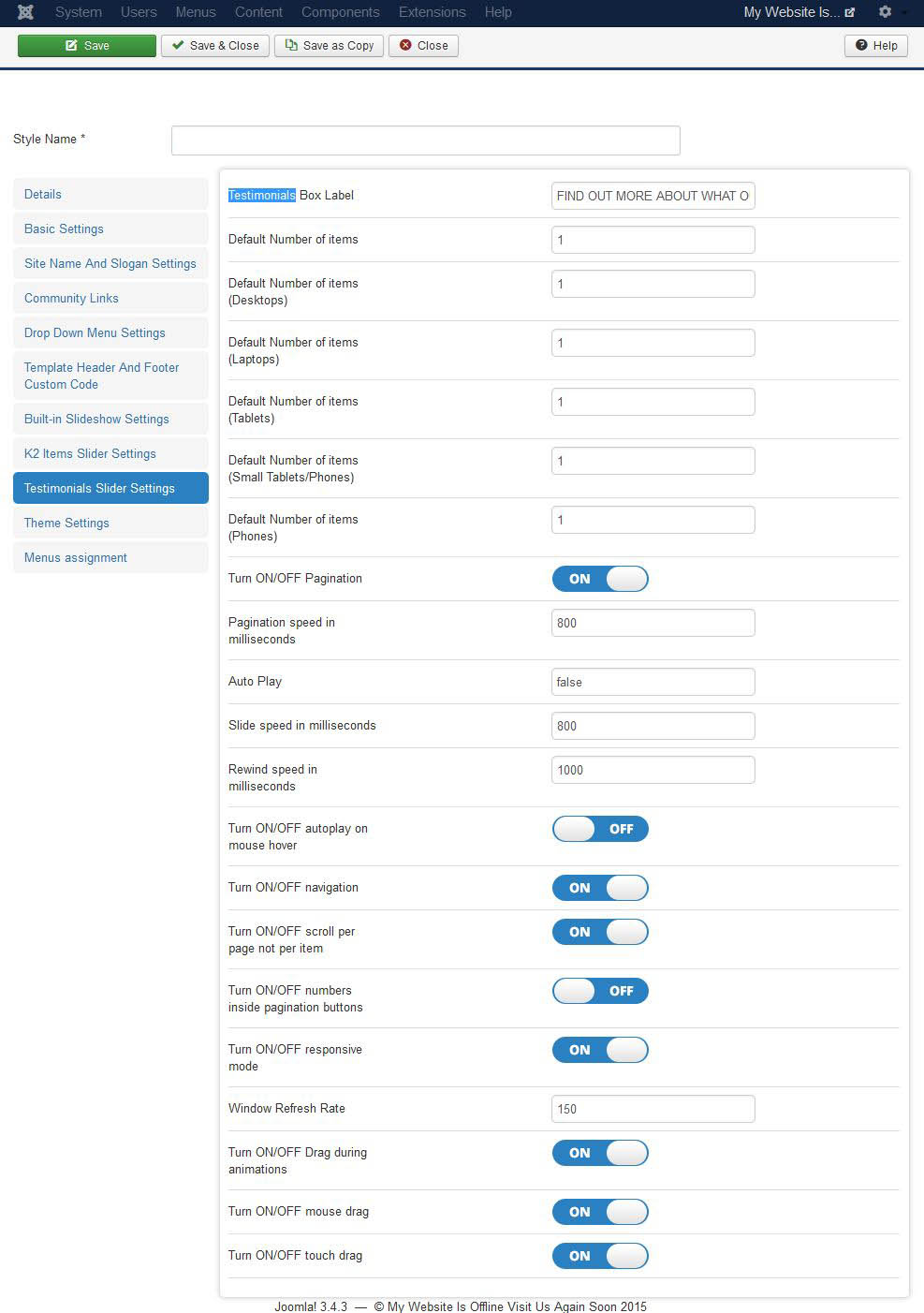Click the Joomla logo icon

coord(25,12)
